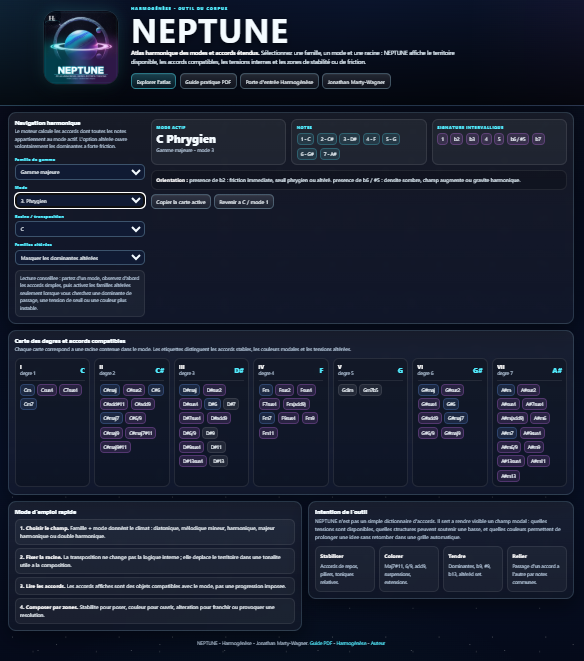Select the C7sus4 chord chip
The height and width of the screenshot is (661, 584).
[x=70, y=390]
